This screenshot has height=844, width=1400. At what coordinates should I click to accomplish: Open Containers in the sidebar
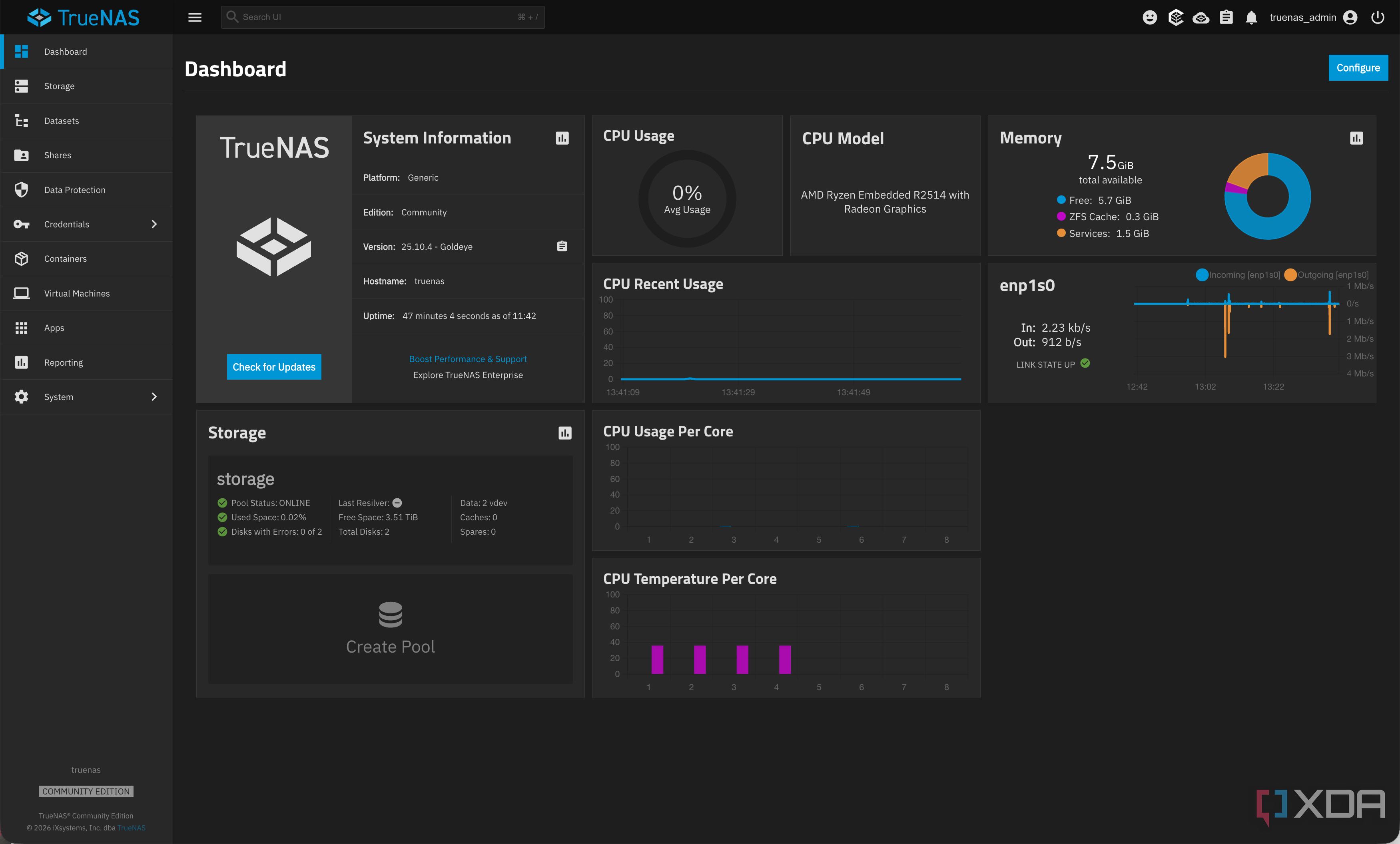86,259
